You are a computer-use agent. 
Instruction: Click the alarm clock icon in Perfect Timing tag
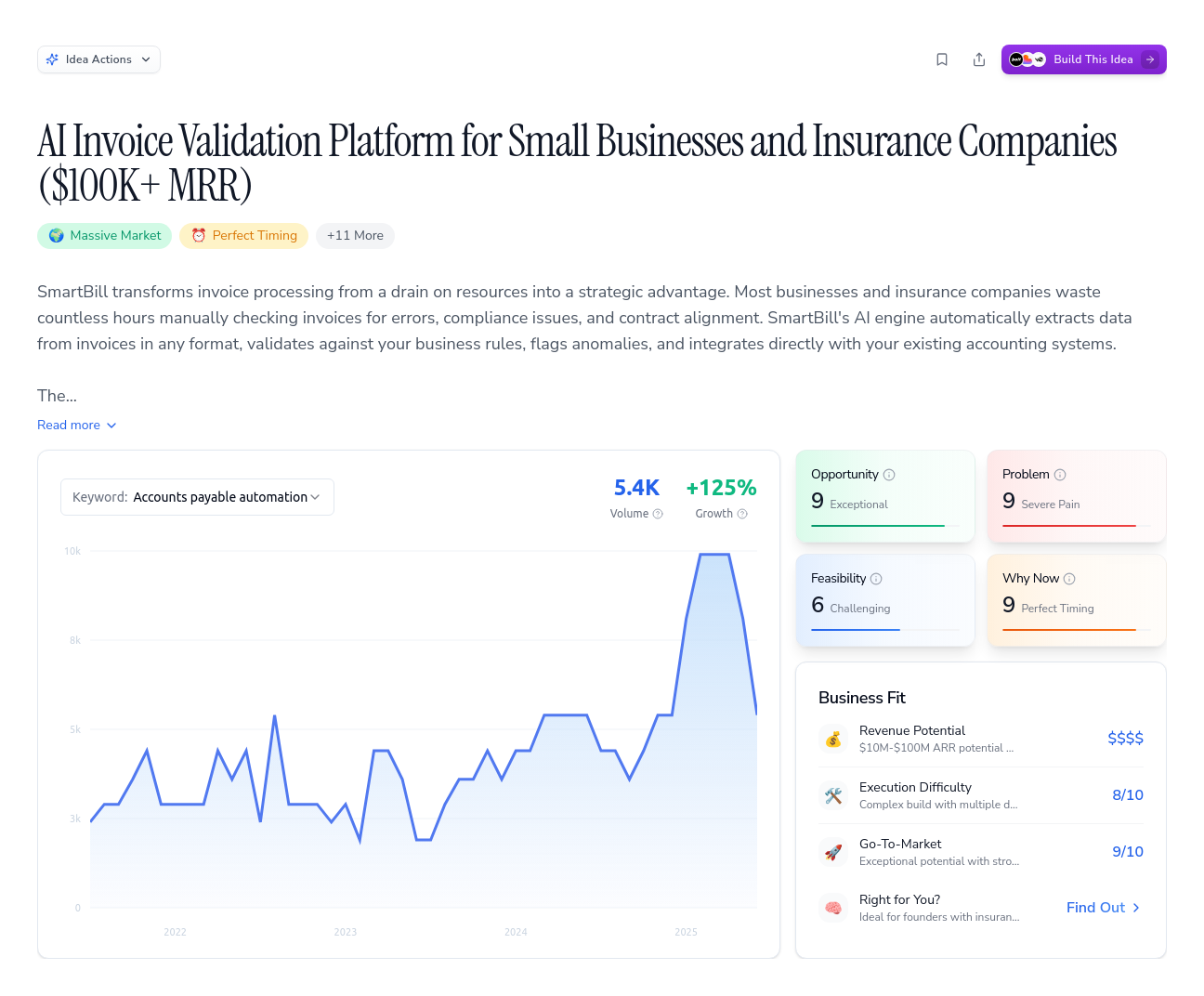tap(199, 236)
